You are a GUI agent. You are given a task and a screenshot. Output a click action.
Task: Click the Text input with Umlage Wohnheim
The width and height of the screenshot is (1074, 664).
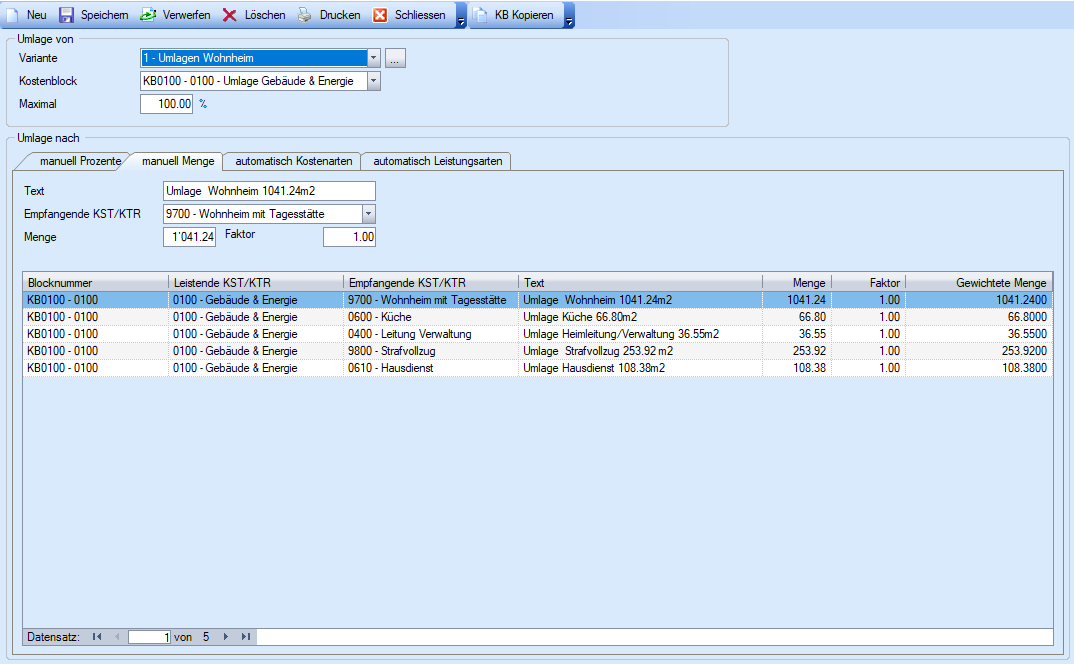pyautogui.click(x=269, y=191)
